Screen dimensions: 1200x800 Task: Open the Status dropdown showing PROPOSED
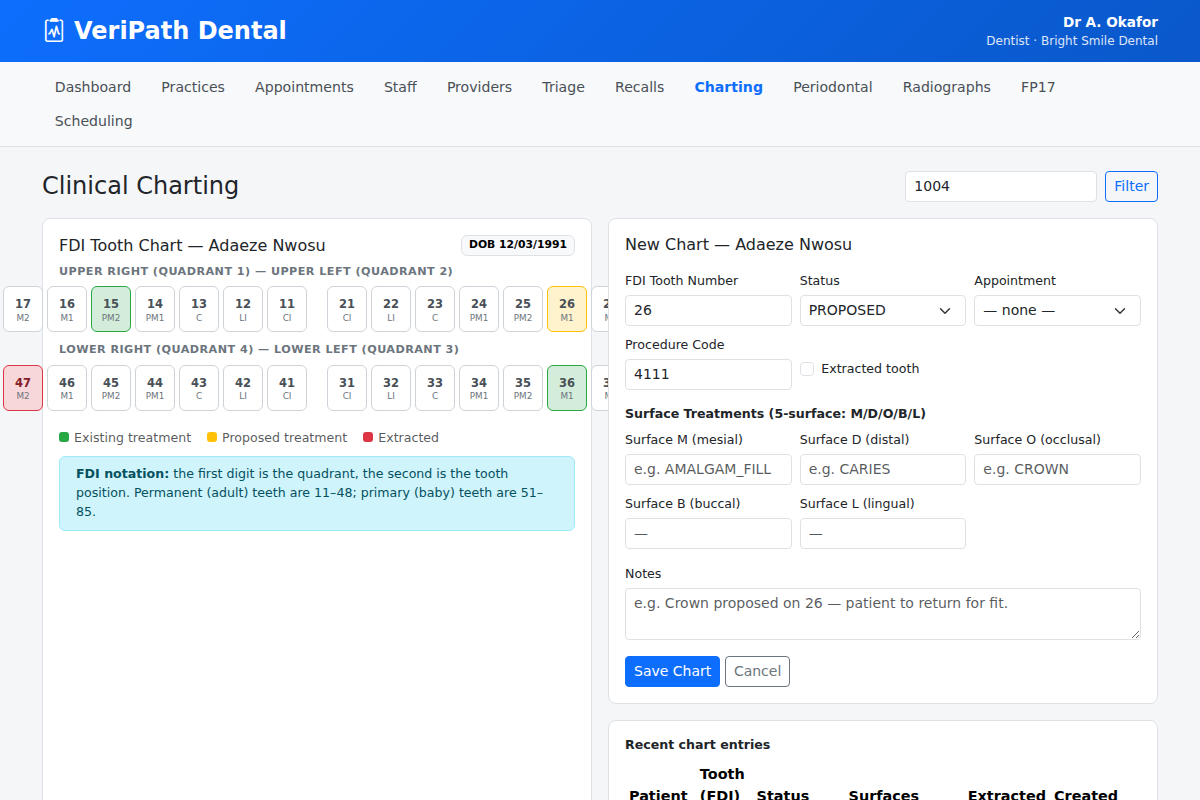coord(883,310)
